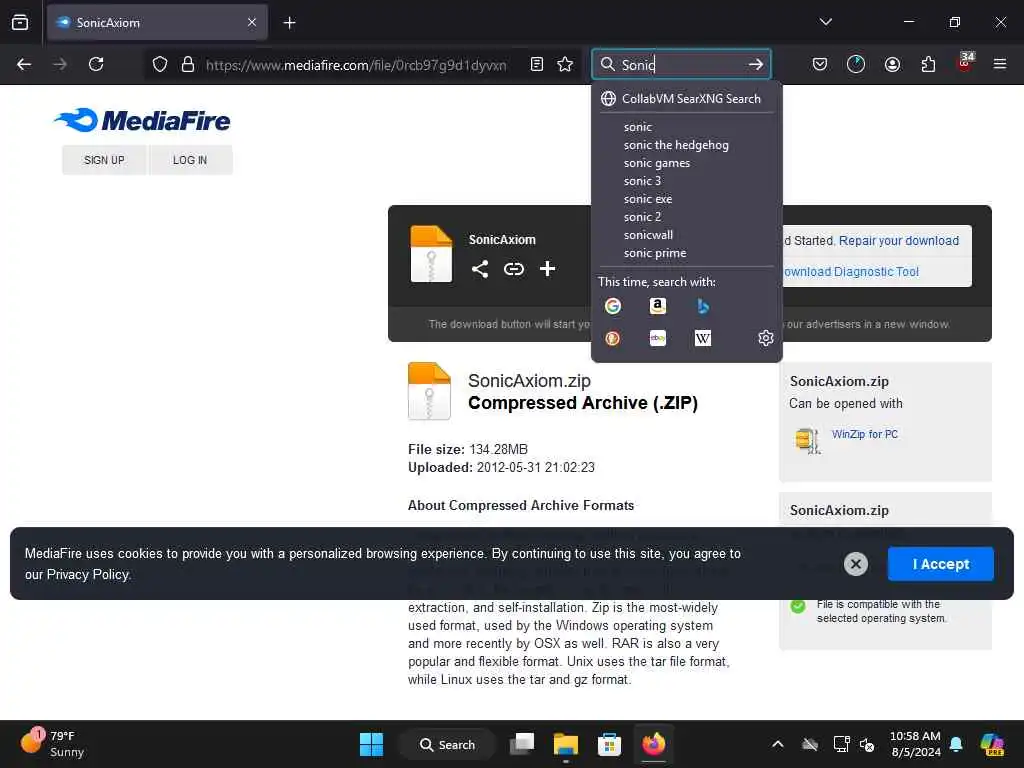Viewport: 1024px width, 768px height.
Task: Open the notification bell icon
Action: pyautogui.click(x=956, y=744)
